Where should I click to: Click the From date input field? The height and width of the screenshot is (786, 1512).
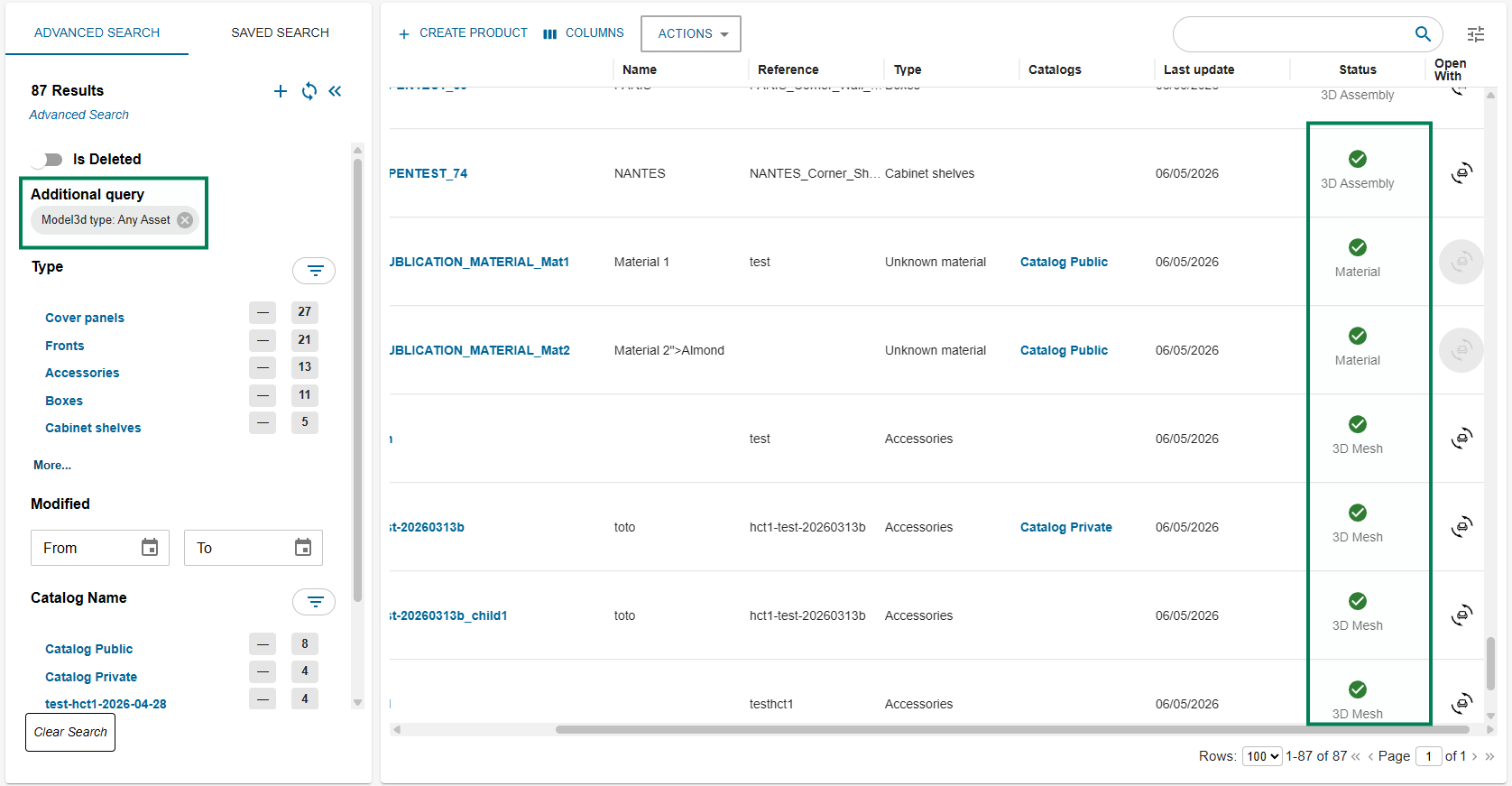pyautogui.click(x=100, y=548)
